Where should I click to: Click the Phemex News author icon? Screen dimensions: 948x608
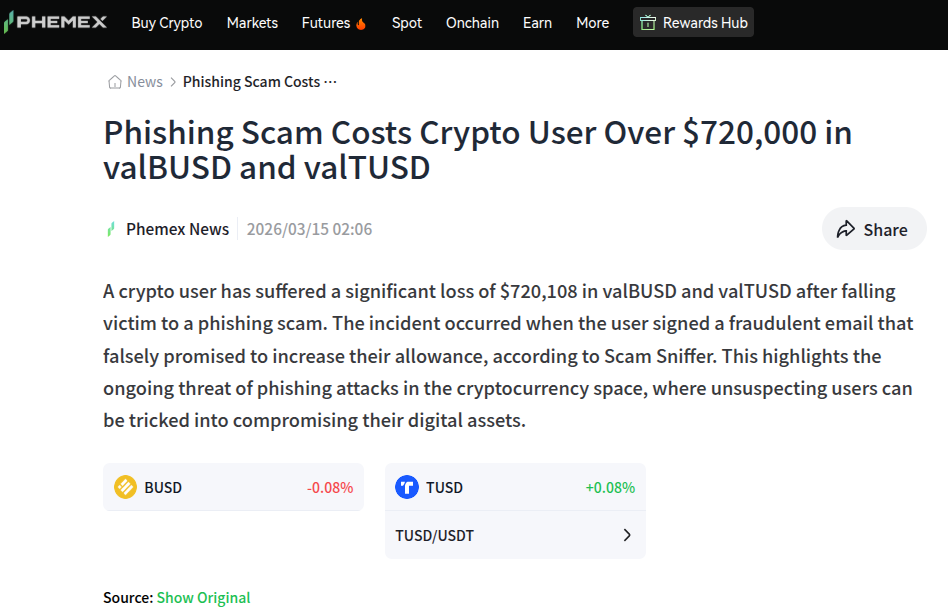(111, 229)
